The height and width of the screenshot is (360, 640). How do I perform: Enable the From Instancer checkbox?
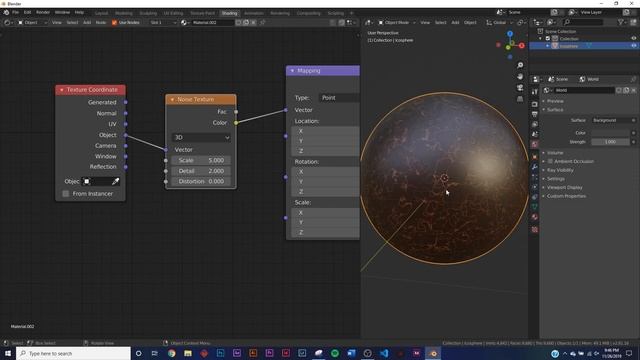click(66, 194)
